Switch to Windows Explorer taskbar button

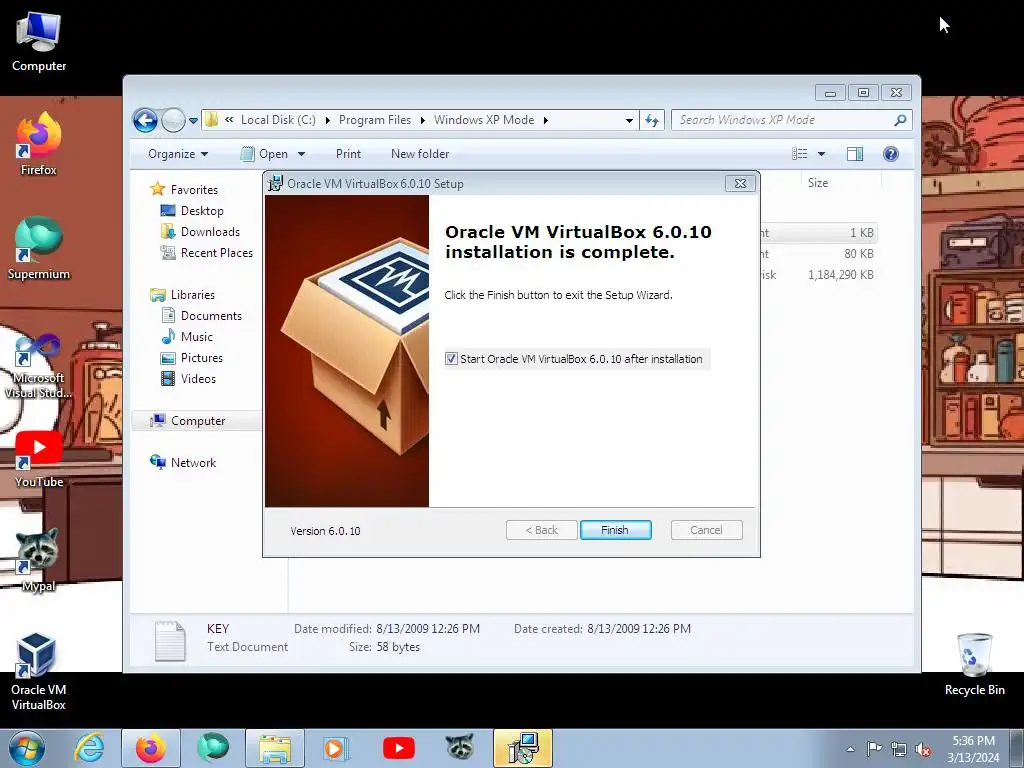(275, 748)
